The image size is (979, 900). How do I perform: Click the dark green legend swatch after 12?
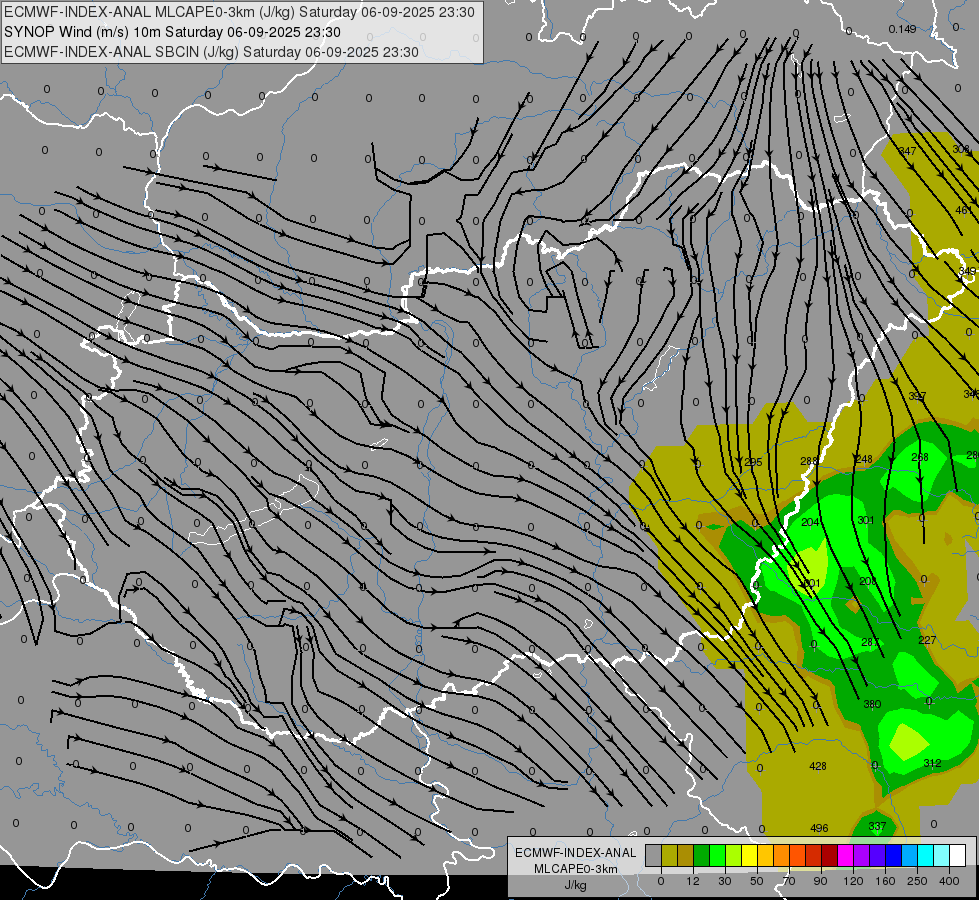pyautogui.click(x=702, y=855)
